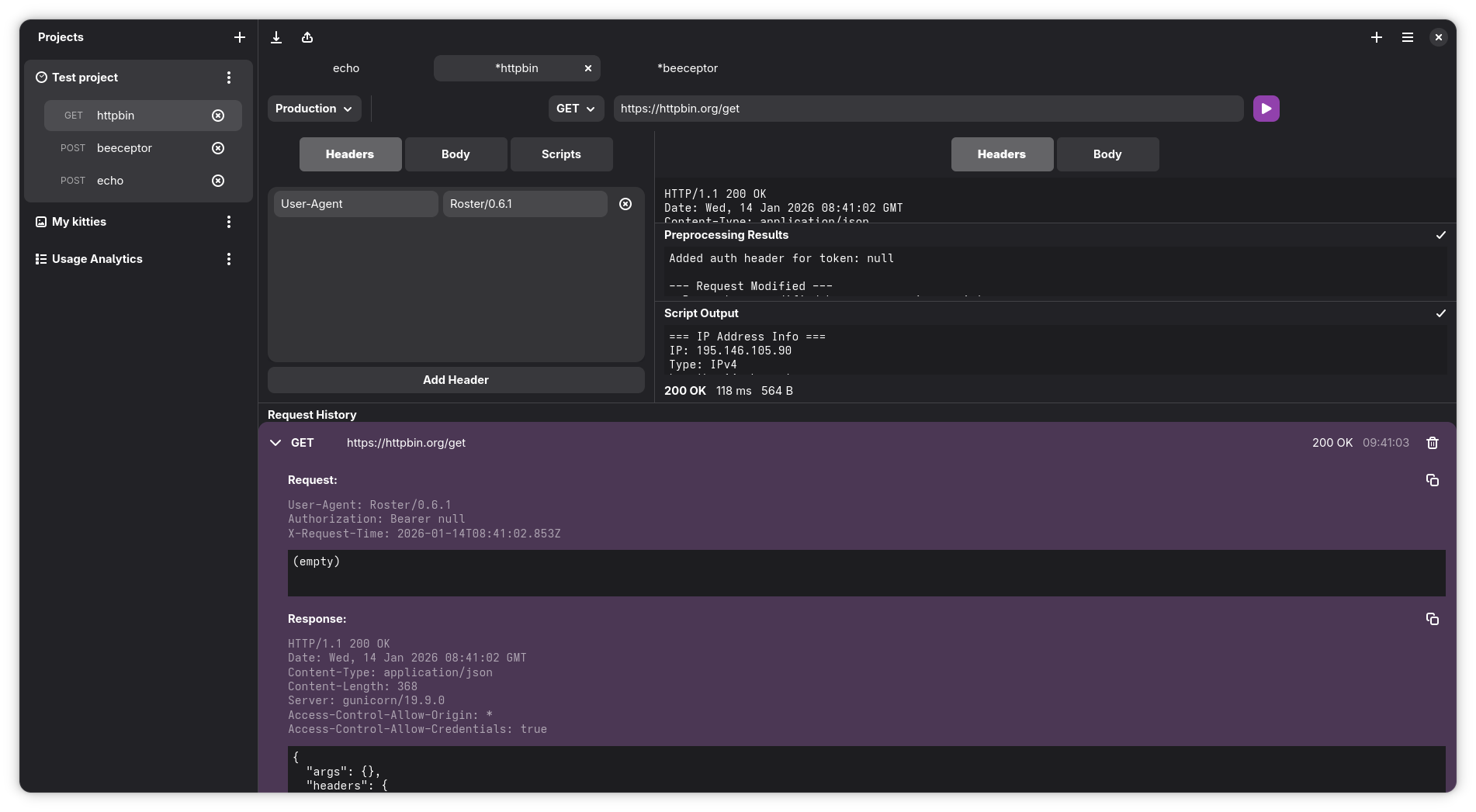The height and width of the screenshot is (812, 1476).
Task: Copy the response section contents
Action: click(1432, 619)
